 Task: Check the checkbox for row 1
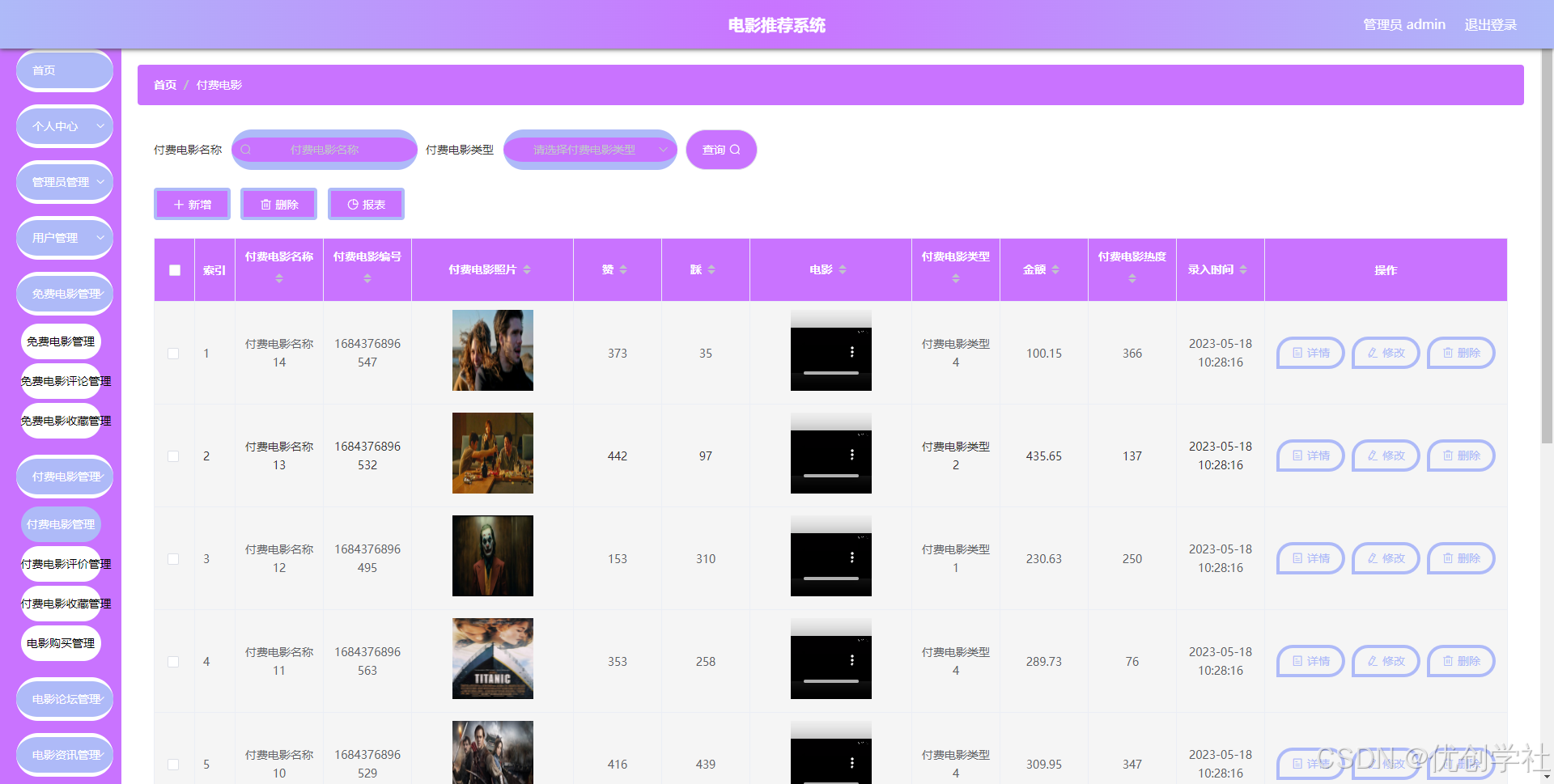(173, 354)
